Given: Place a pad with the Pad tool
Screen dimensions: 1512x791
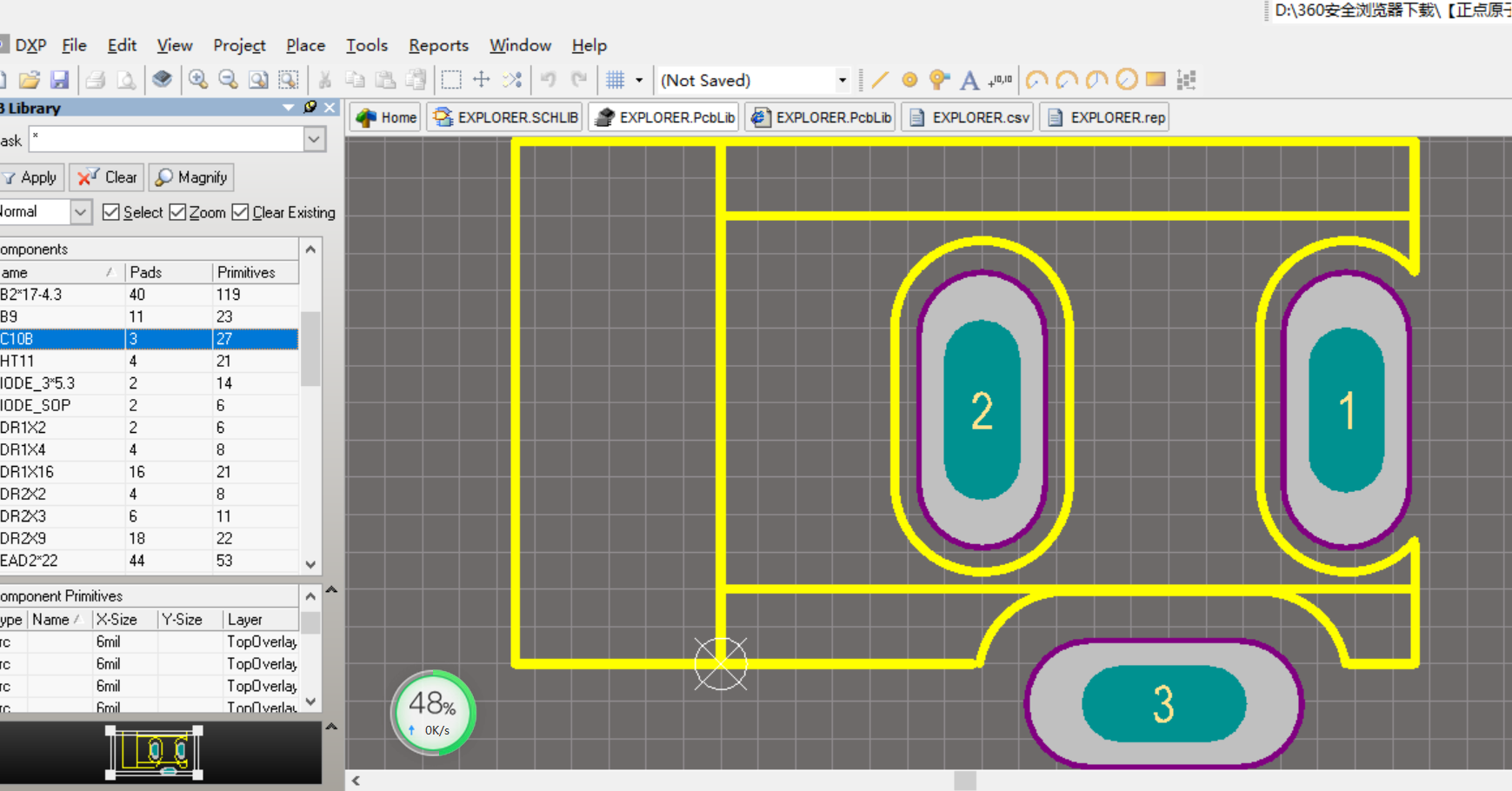Looking at the screenshot, I should 909,80.
